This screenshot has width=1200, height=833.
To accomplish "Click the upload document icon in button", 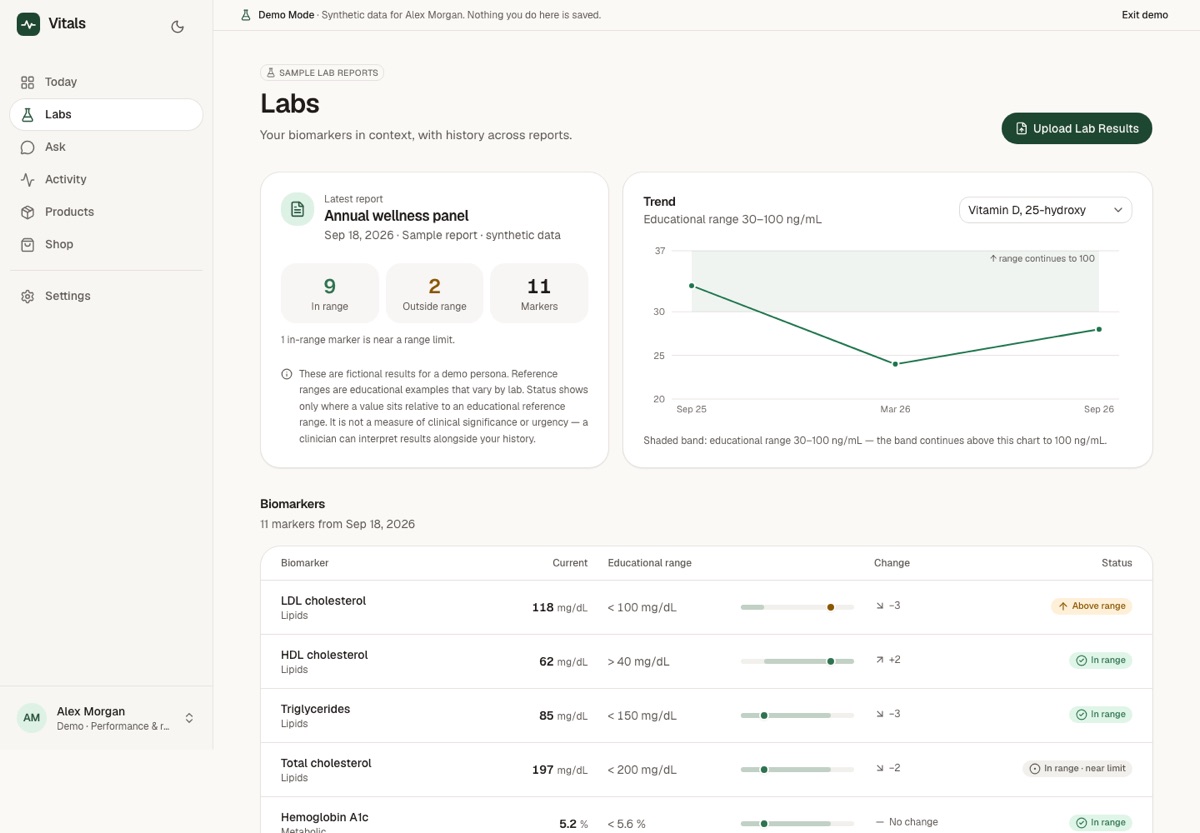I will [x=1021, y=129].
